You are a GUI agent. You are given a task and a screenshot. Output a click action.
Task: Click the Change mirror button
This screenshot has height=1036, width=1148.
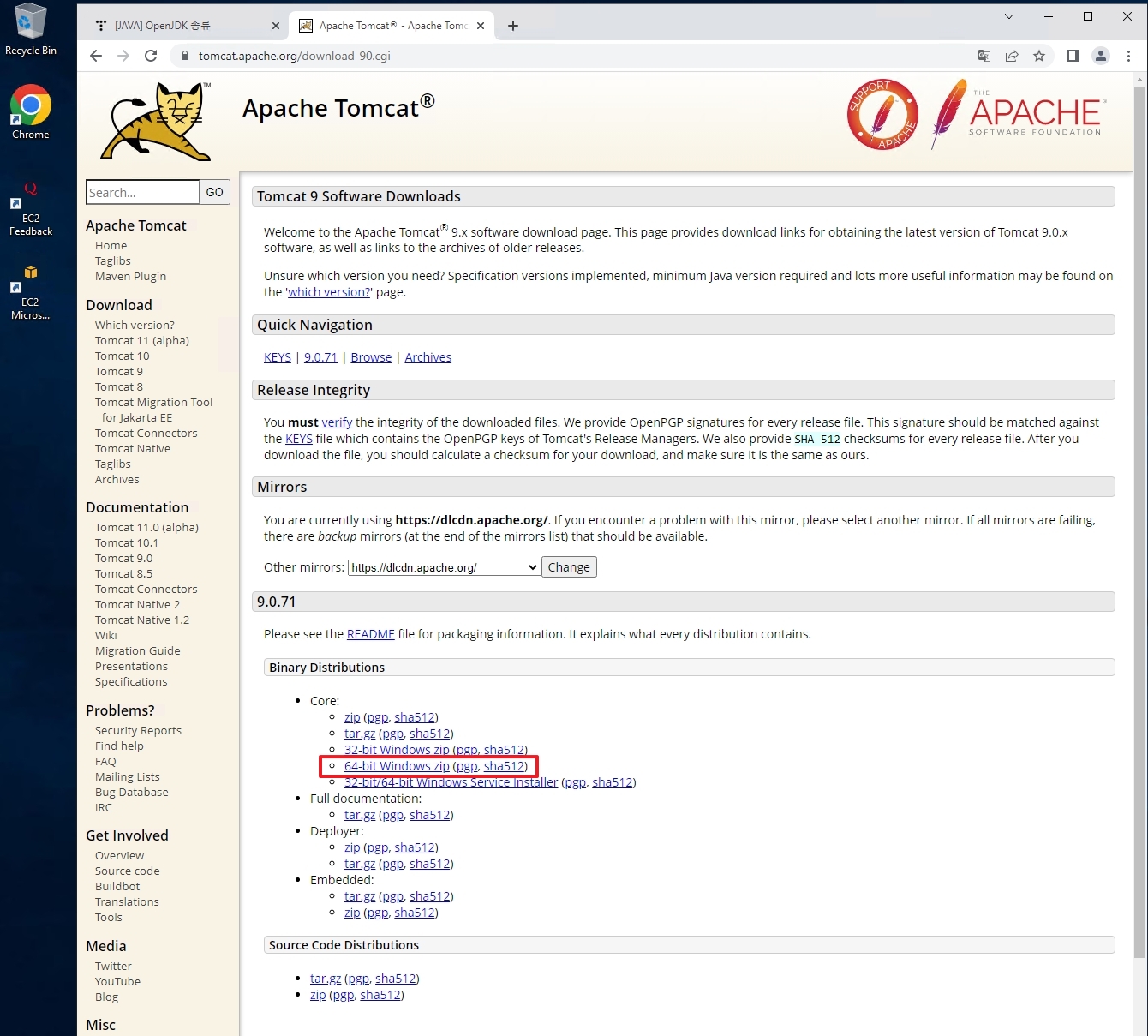coord(569,567)
